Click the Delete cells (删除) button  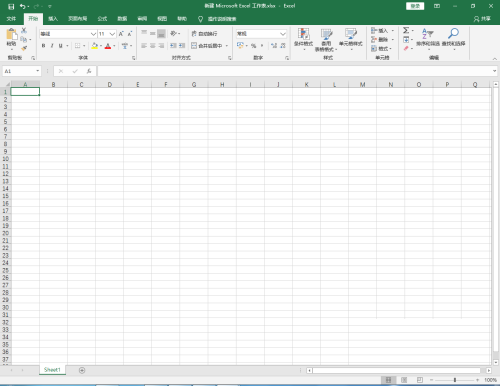pos(383,40)
